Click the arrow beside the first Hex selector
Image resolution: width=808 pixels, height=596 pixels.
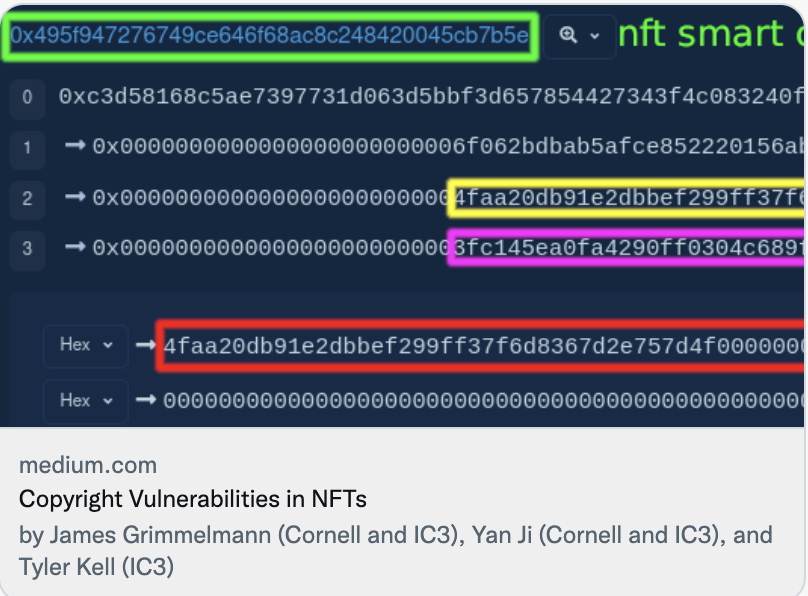(146, 345)
